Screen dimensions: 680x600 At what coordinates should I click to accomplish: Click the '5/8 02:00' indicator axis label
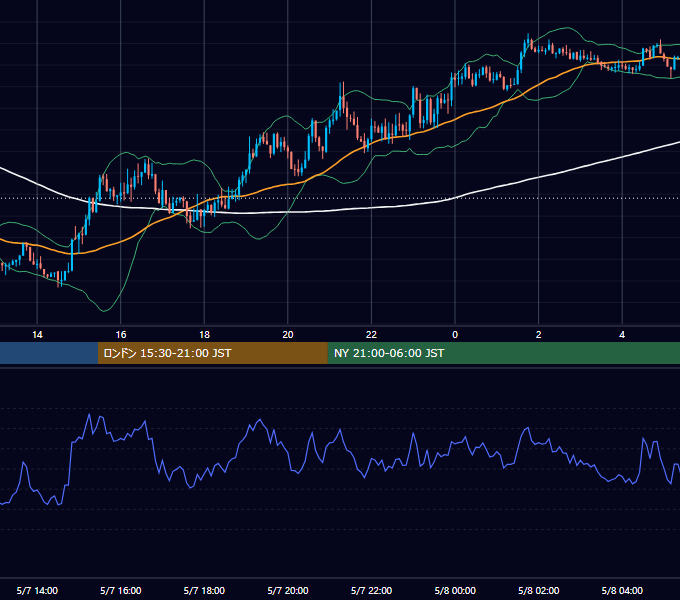click(x=539, y=590)
